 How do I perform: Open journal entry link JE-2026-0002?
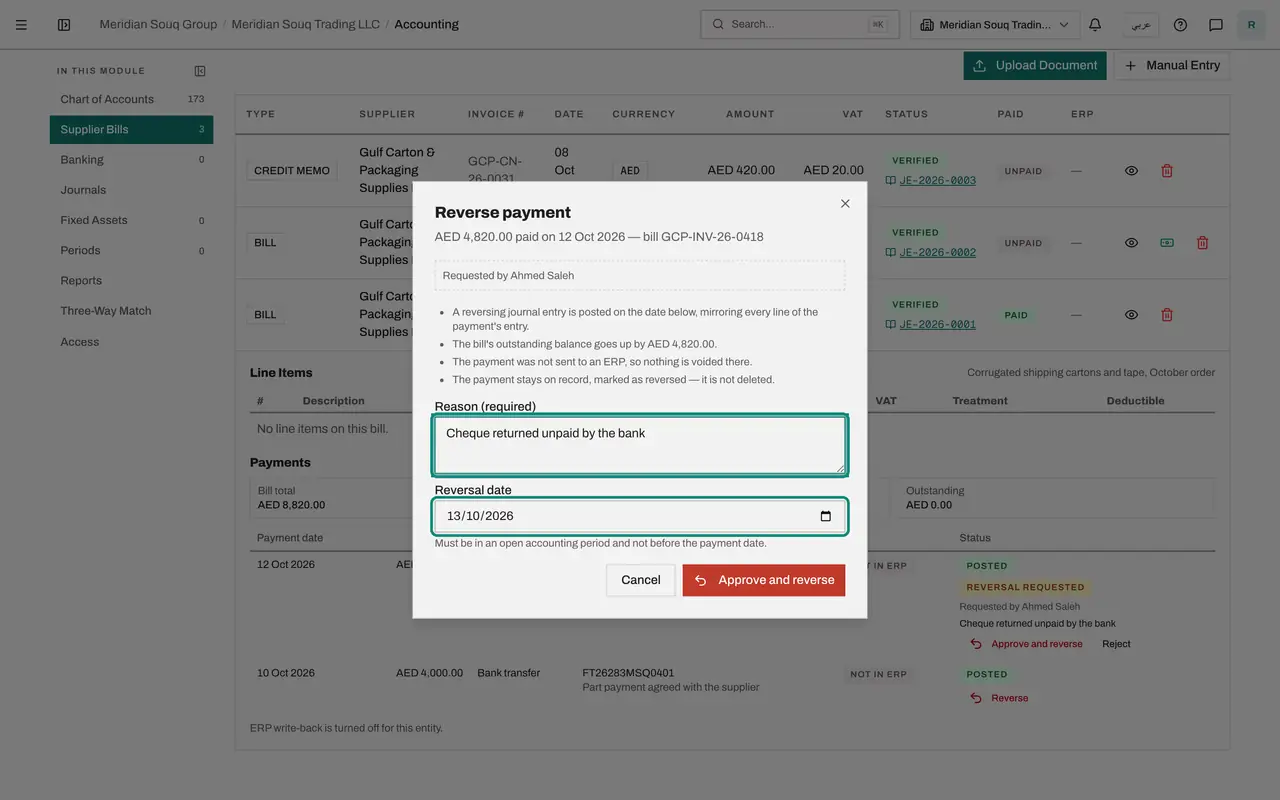click(x=938, y=253)
